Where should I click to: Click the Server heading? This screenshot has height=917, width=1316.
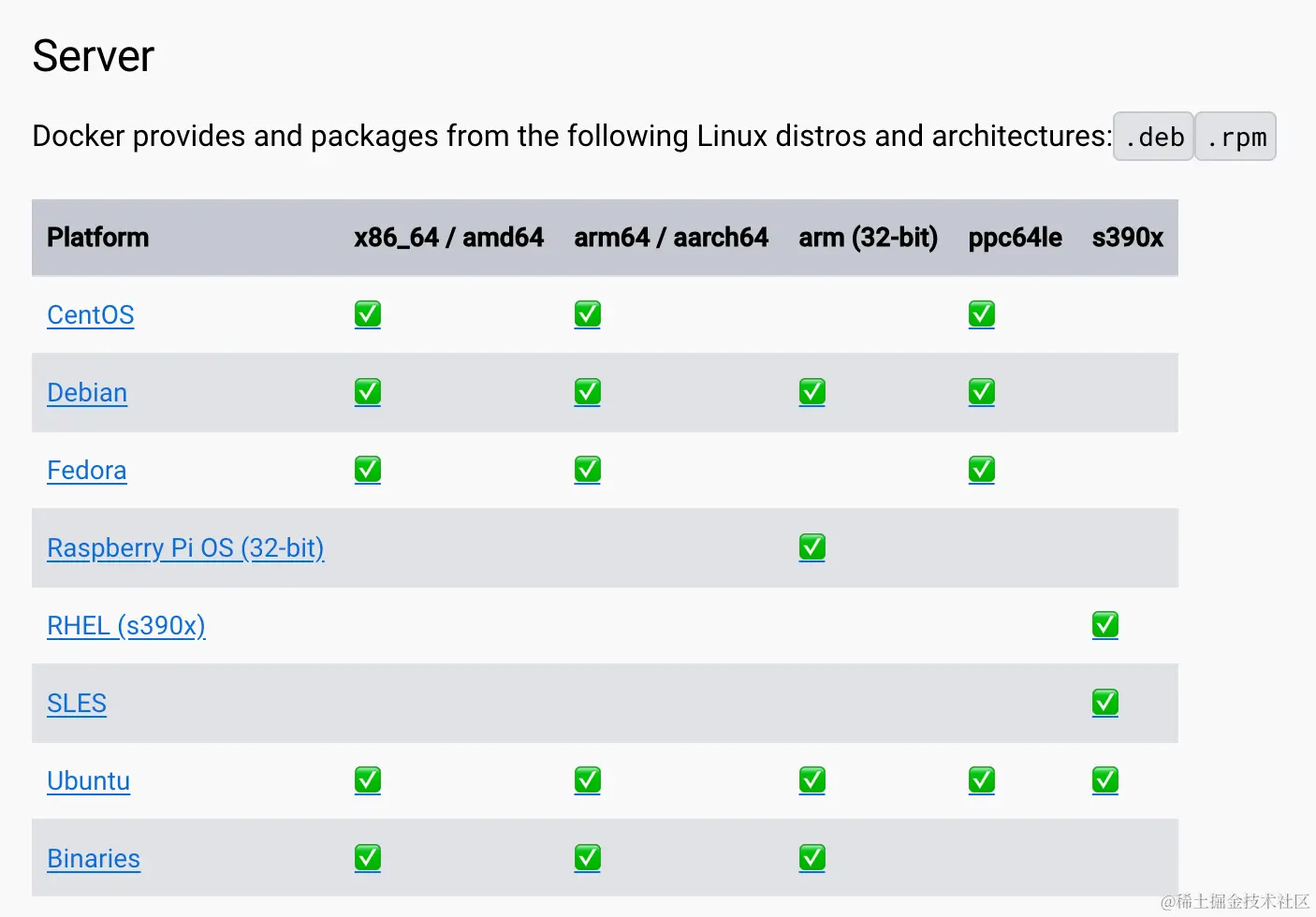(94, 56)
